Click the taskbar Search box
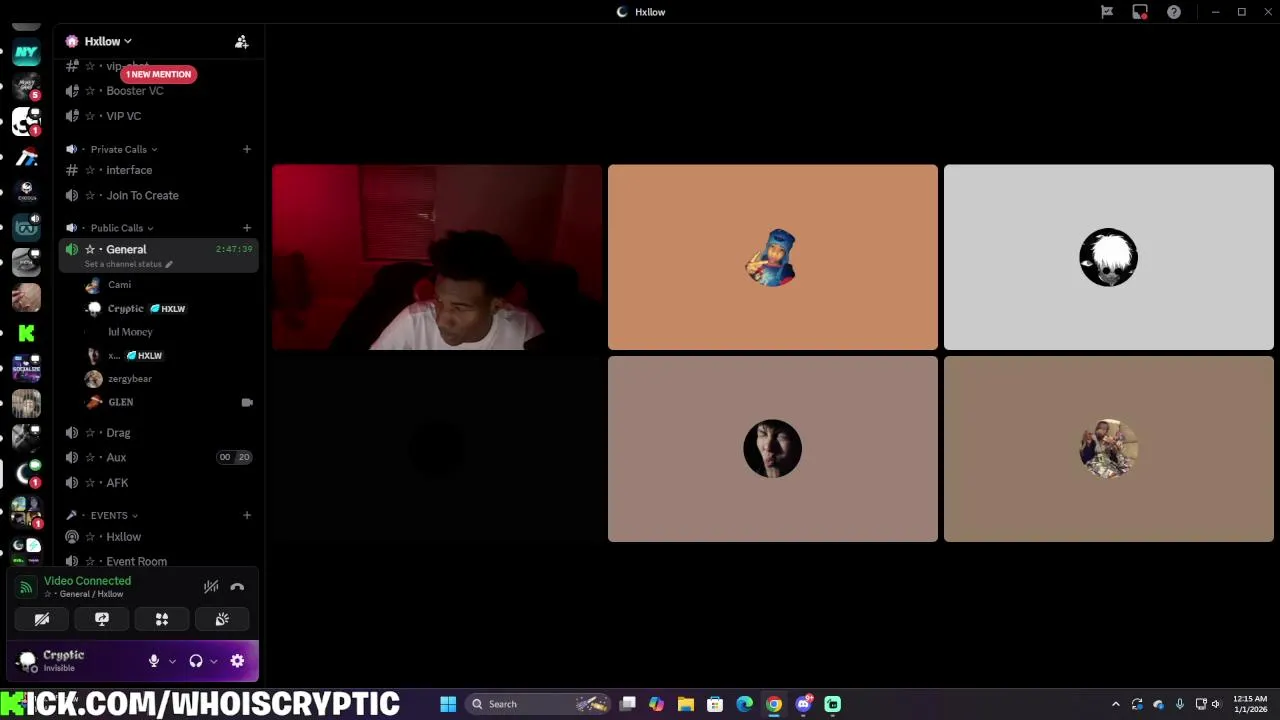The height and width of the screenshot is (720, 1280). (538, 704)
